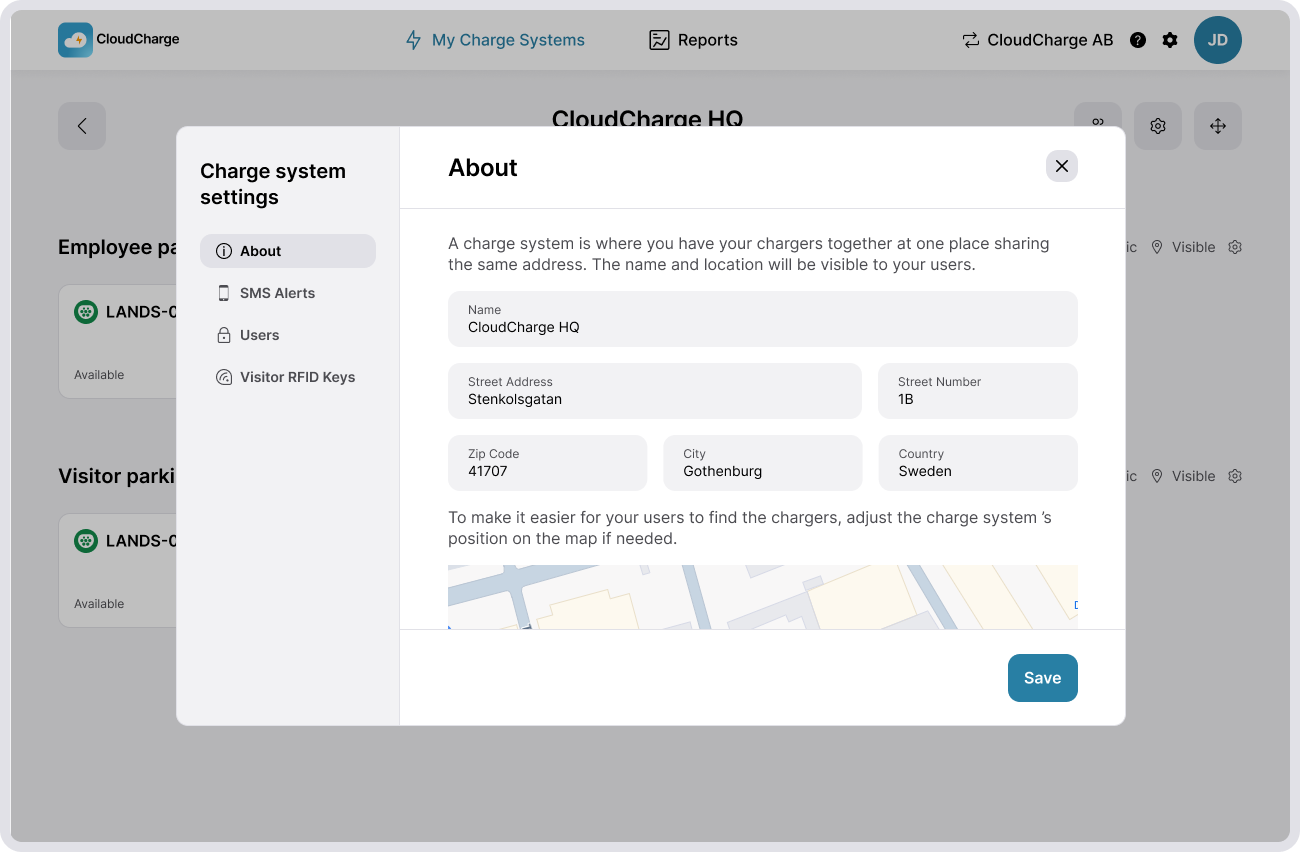Toggle Visible for the Employee parking row
The height and width of the screenshot is (852, 1300).
point(1183,247)
